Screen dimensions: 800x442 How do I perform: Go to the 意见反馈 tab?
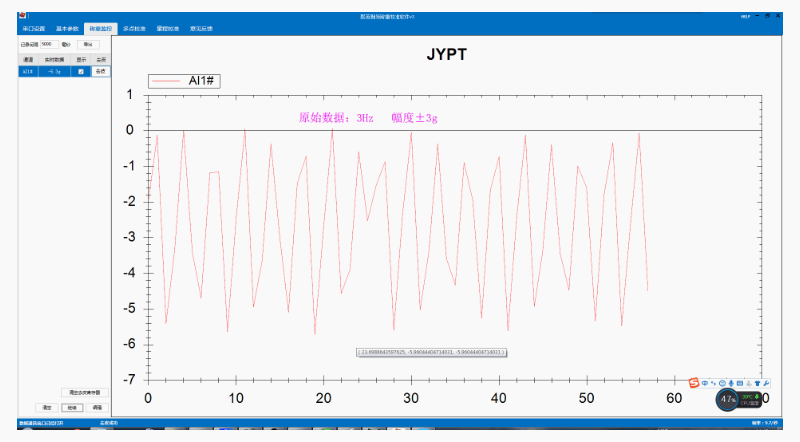click(201, 29)
